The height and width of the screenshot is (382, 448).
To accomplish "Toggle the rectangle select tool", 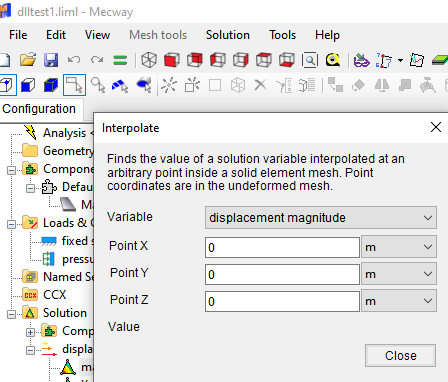I will (x=74, y=85).
